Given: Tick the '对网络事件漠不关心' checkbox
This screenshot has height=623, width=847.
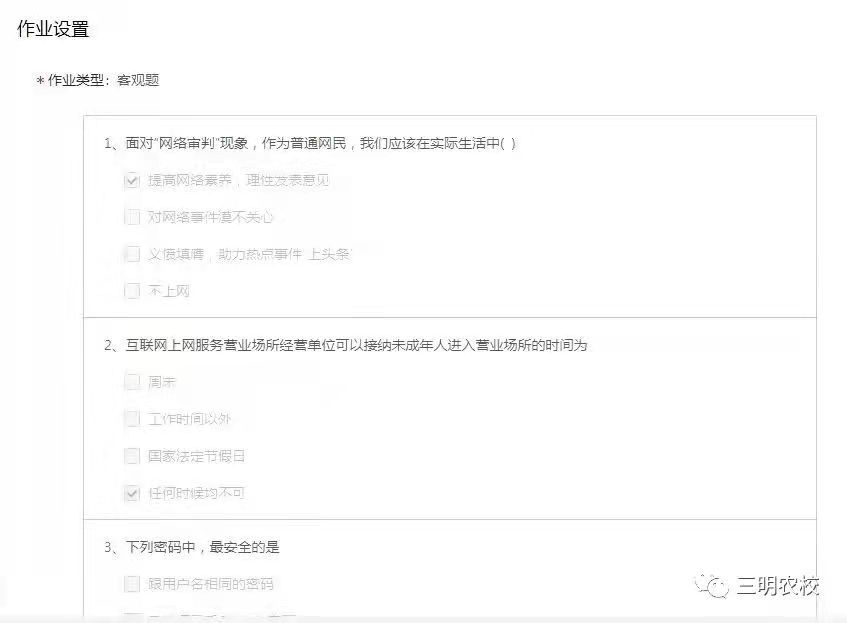Looking at the screenshot, I should click(132, 217).
